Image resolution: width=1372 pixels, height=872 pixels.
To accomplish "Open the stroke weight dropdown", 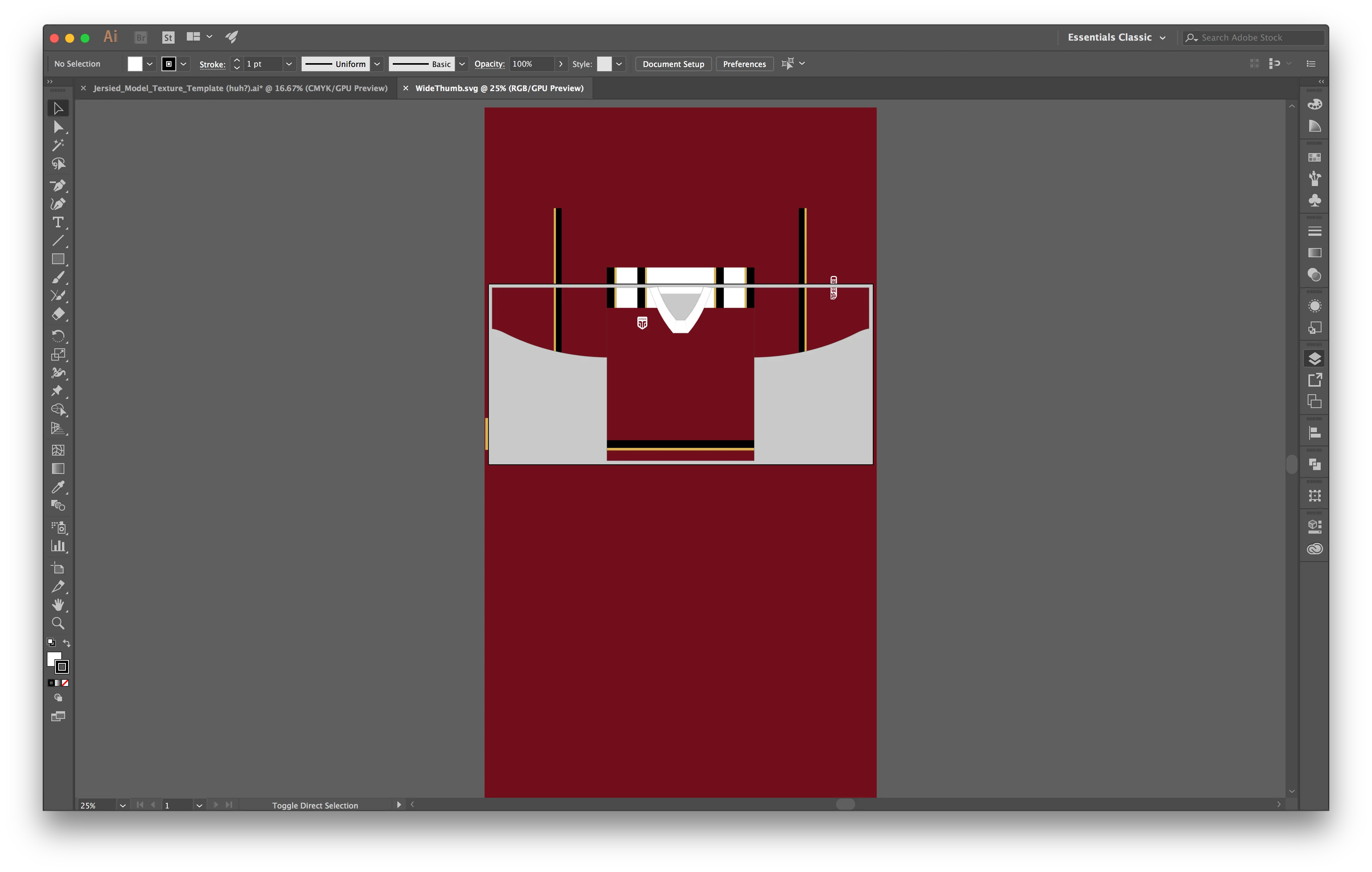I will tap(289, 64).
